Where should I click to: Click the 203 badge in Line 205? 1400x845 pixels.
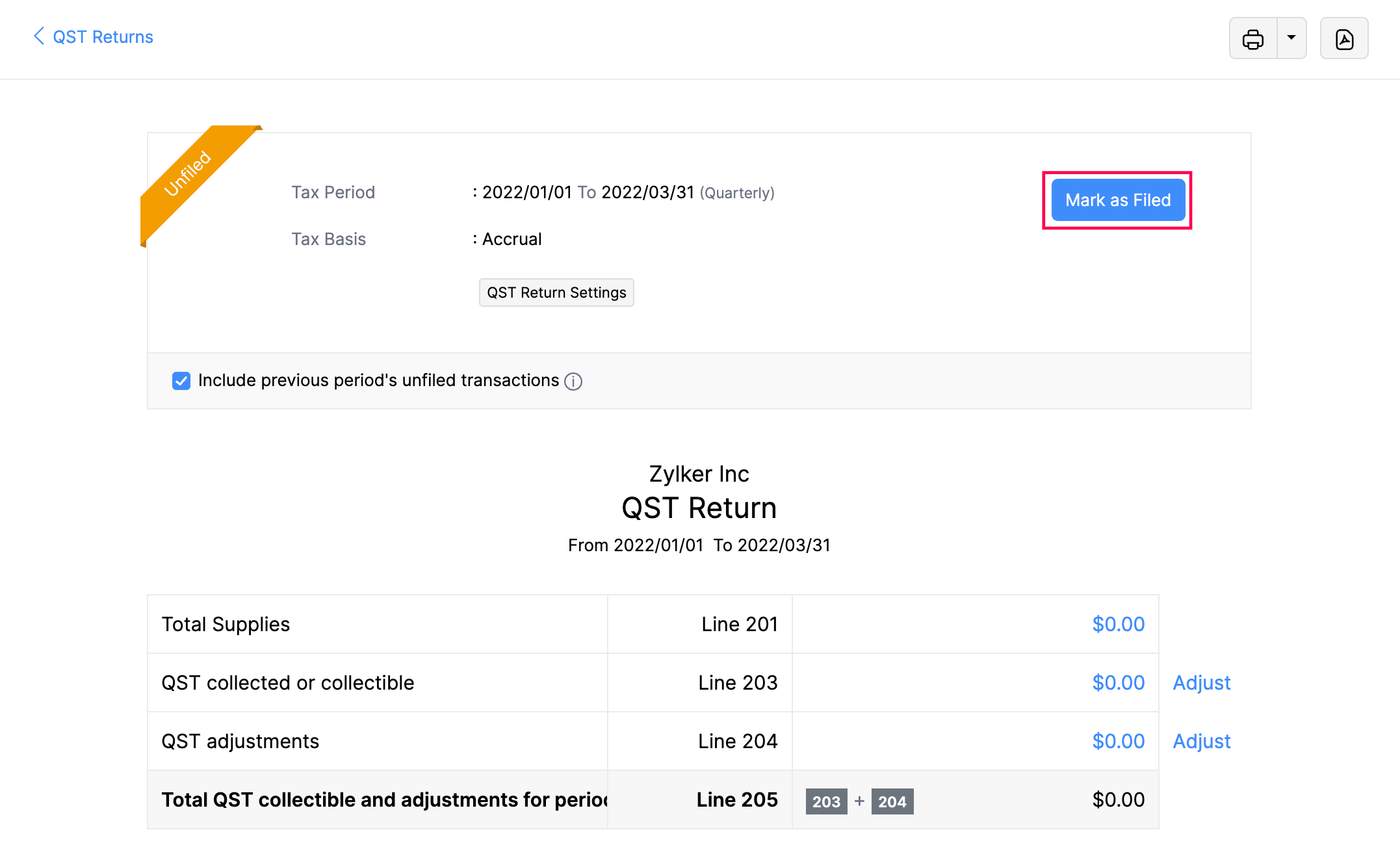[825, 801]
